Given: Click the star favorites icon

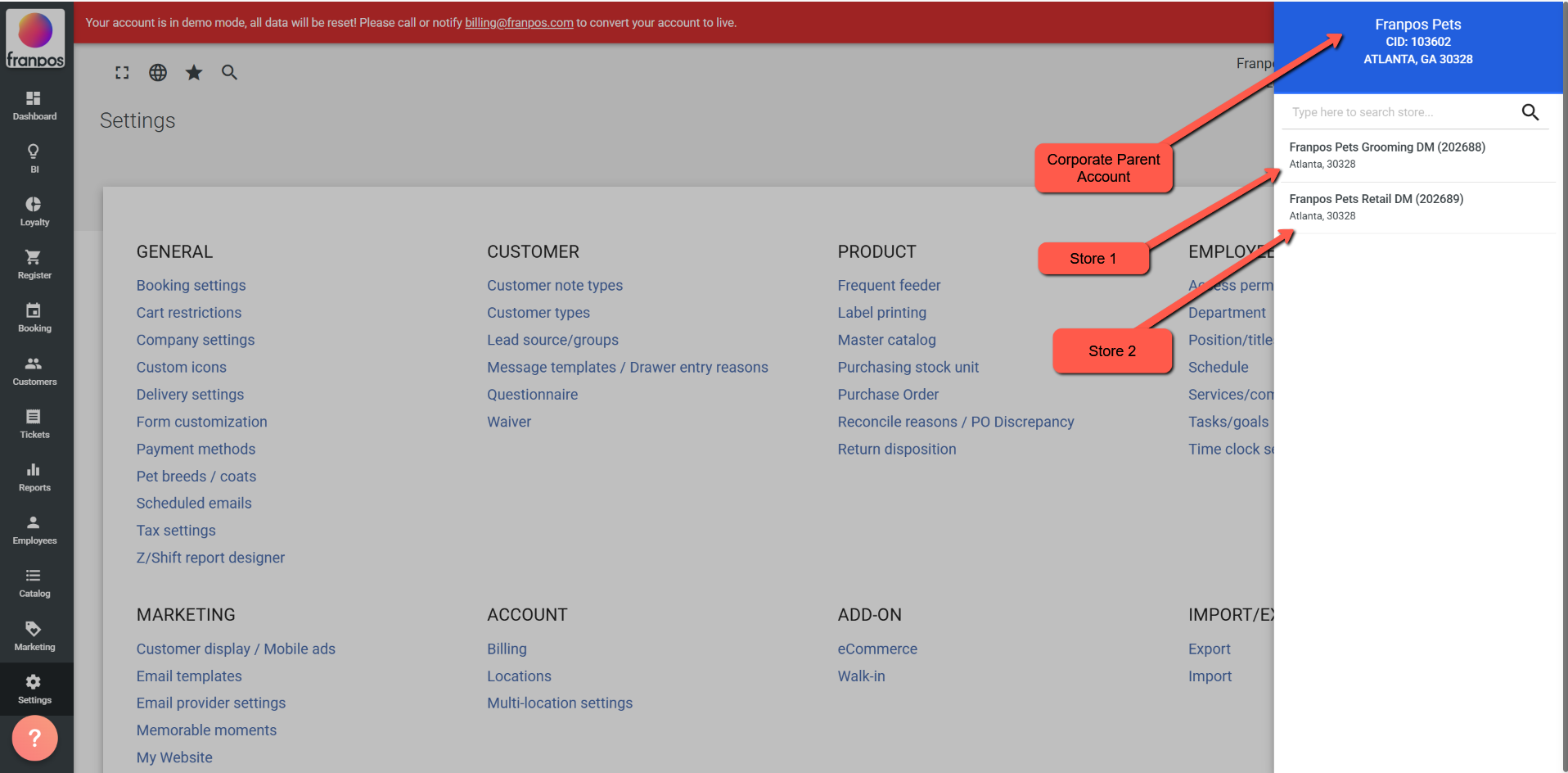Looking at the screenshot, I should pos(194,73).
